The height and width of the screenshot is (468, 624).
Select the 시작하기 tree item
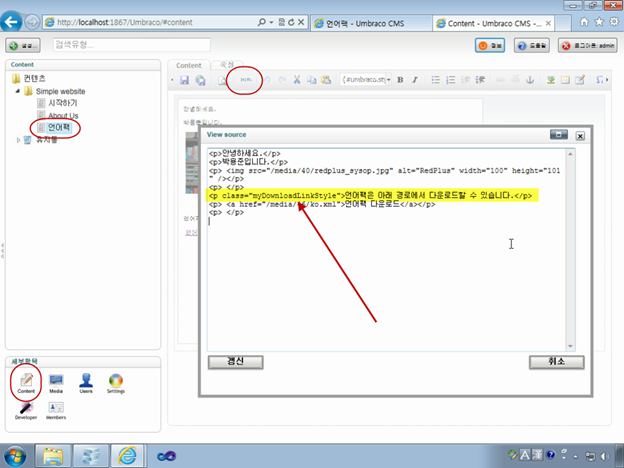coord(62,103)
